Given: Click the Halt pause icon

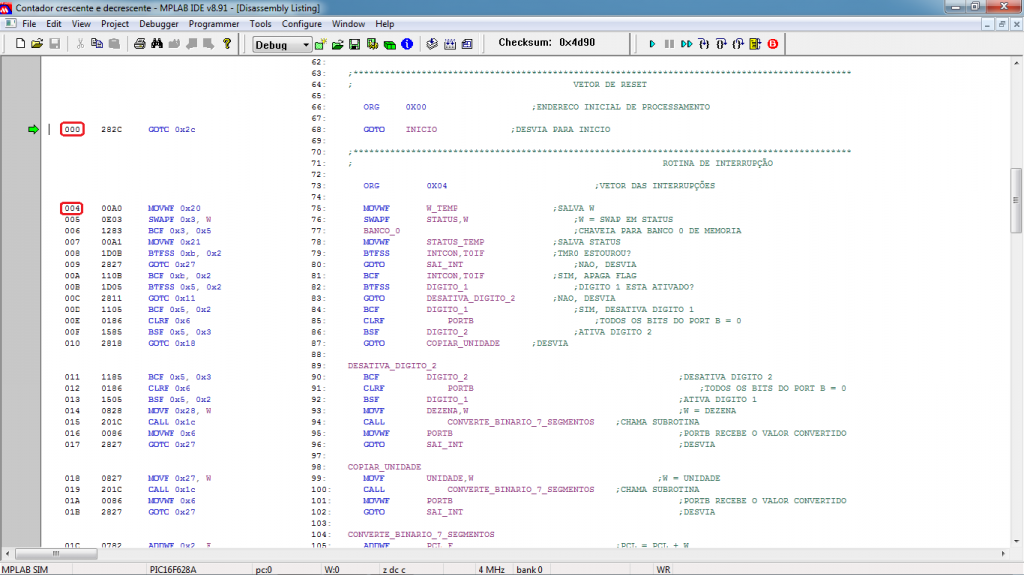Looking at the screenshot, I should tap(669, 44).
